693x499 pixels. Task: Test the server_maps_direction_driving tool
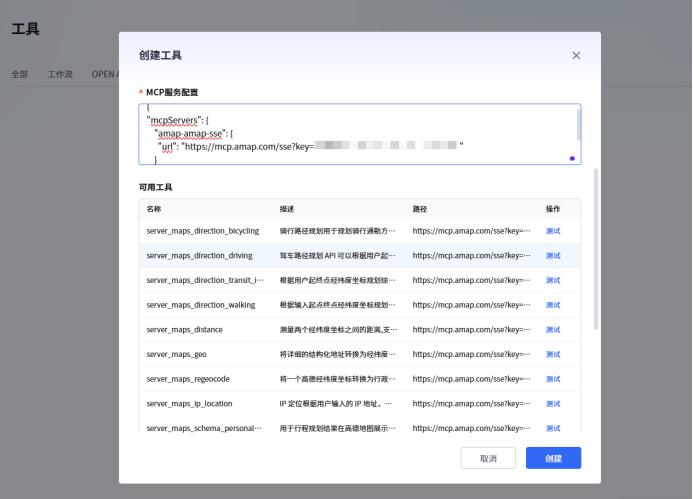[552, 255]
